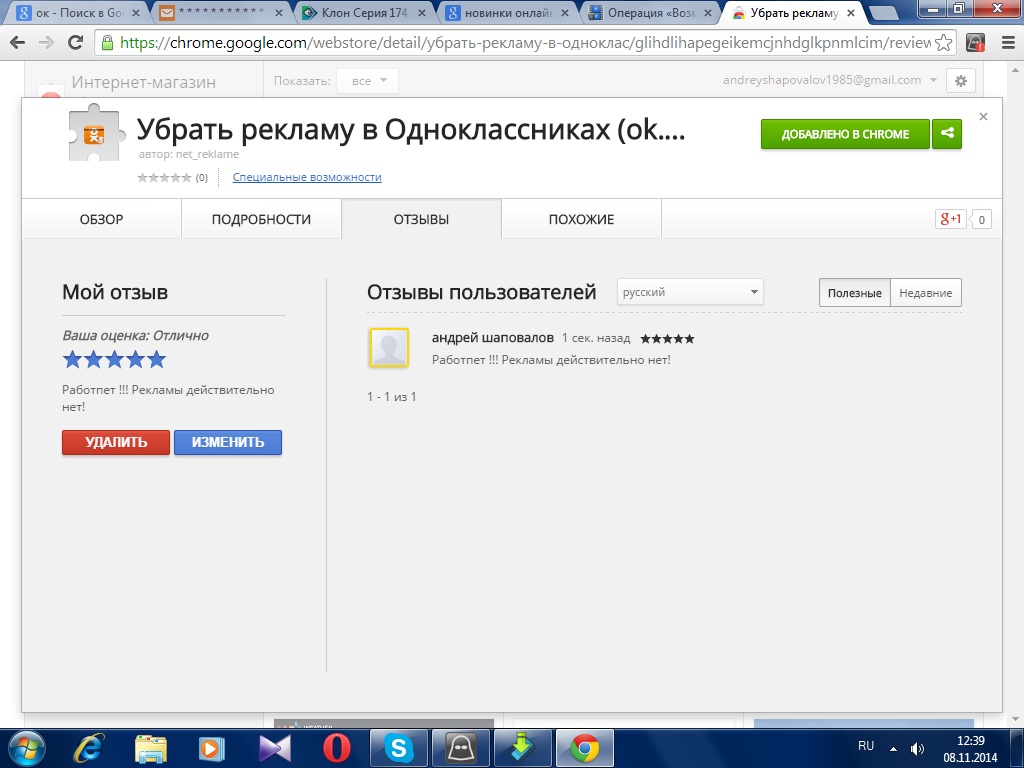Click the green share button icon

pos(947,134)
